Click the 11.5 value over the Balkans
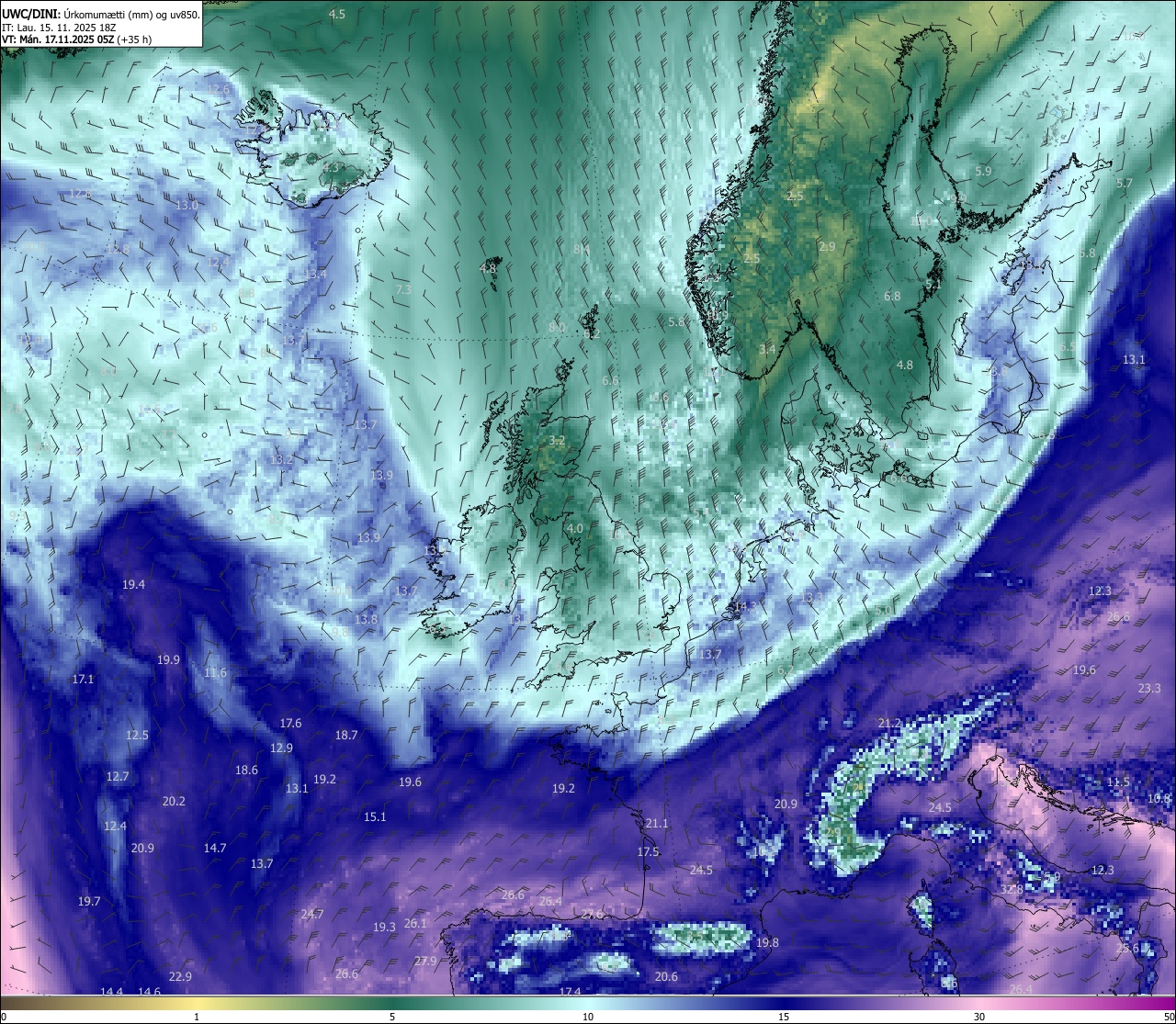The image size is (1176, 1024). tap(1118, 782)
